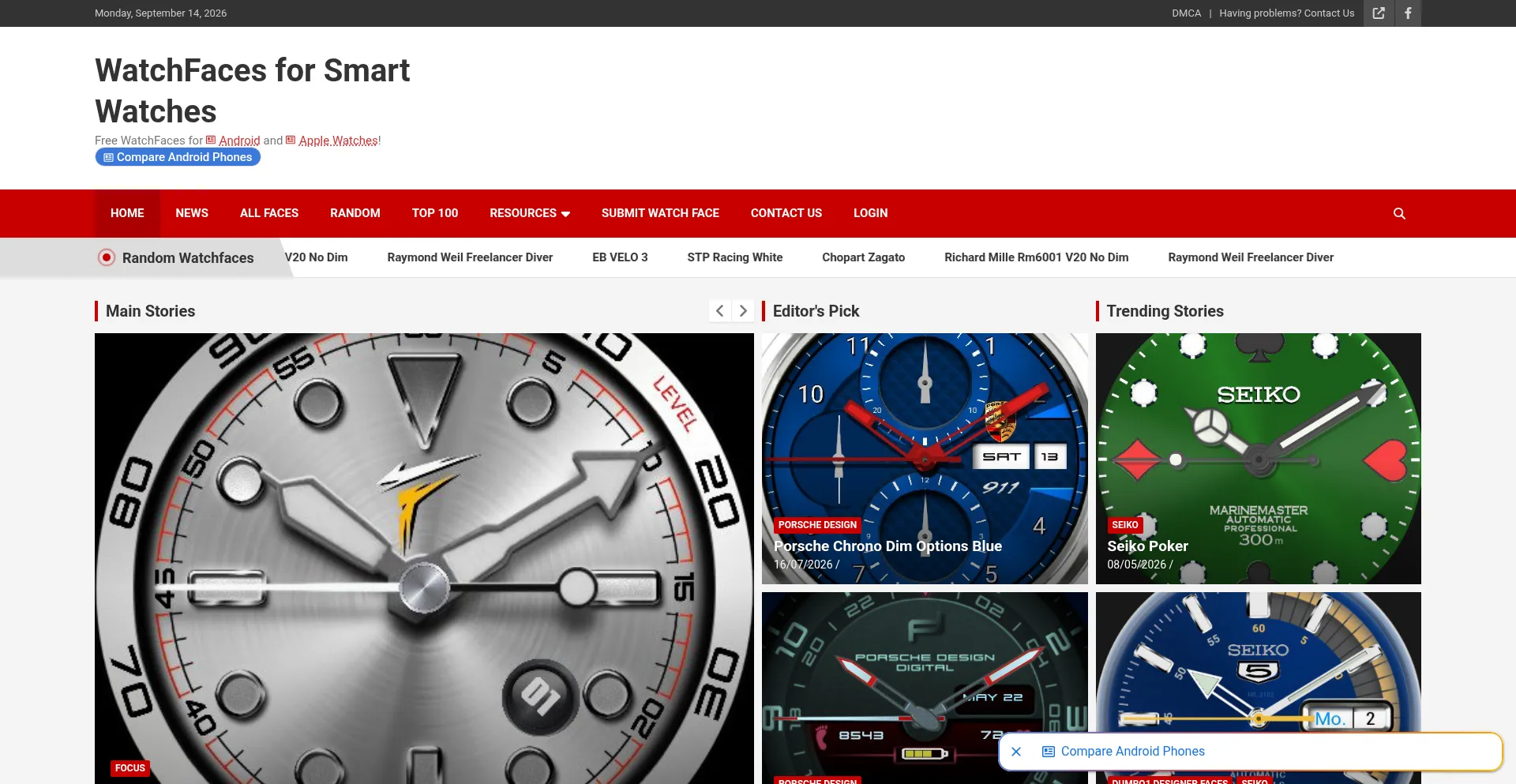Open the first Raymond Weil Freelancer Diver link
1516x784 pixels.
tap(470, 257)
